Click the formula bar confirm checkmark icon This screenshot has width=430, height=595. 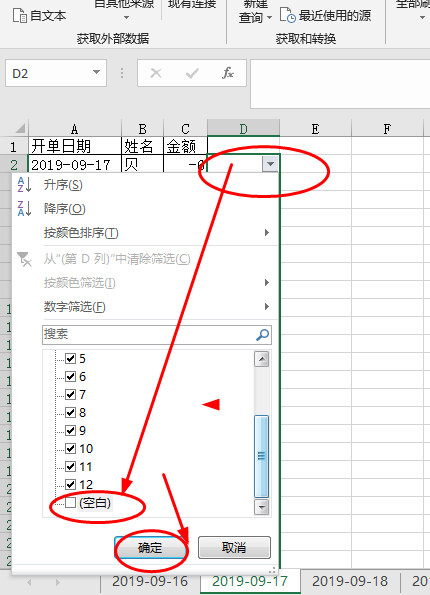pyautogui.click(x=192, y=73)
